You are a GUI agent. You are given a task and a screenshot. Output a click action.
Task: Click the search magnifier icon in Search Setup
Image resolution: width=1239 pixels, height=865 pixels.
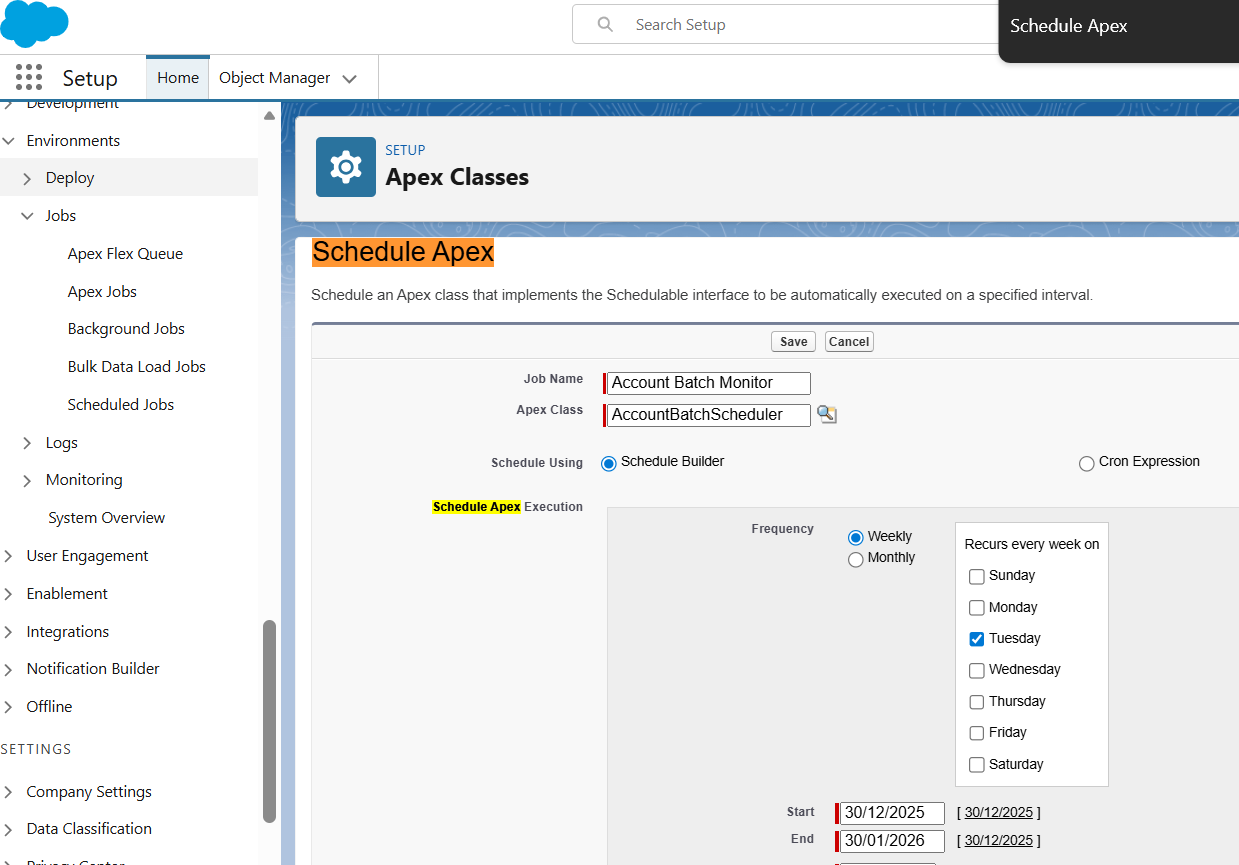[x=605, y=25]
